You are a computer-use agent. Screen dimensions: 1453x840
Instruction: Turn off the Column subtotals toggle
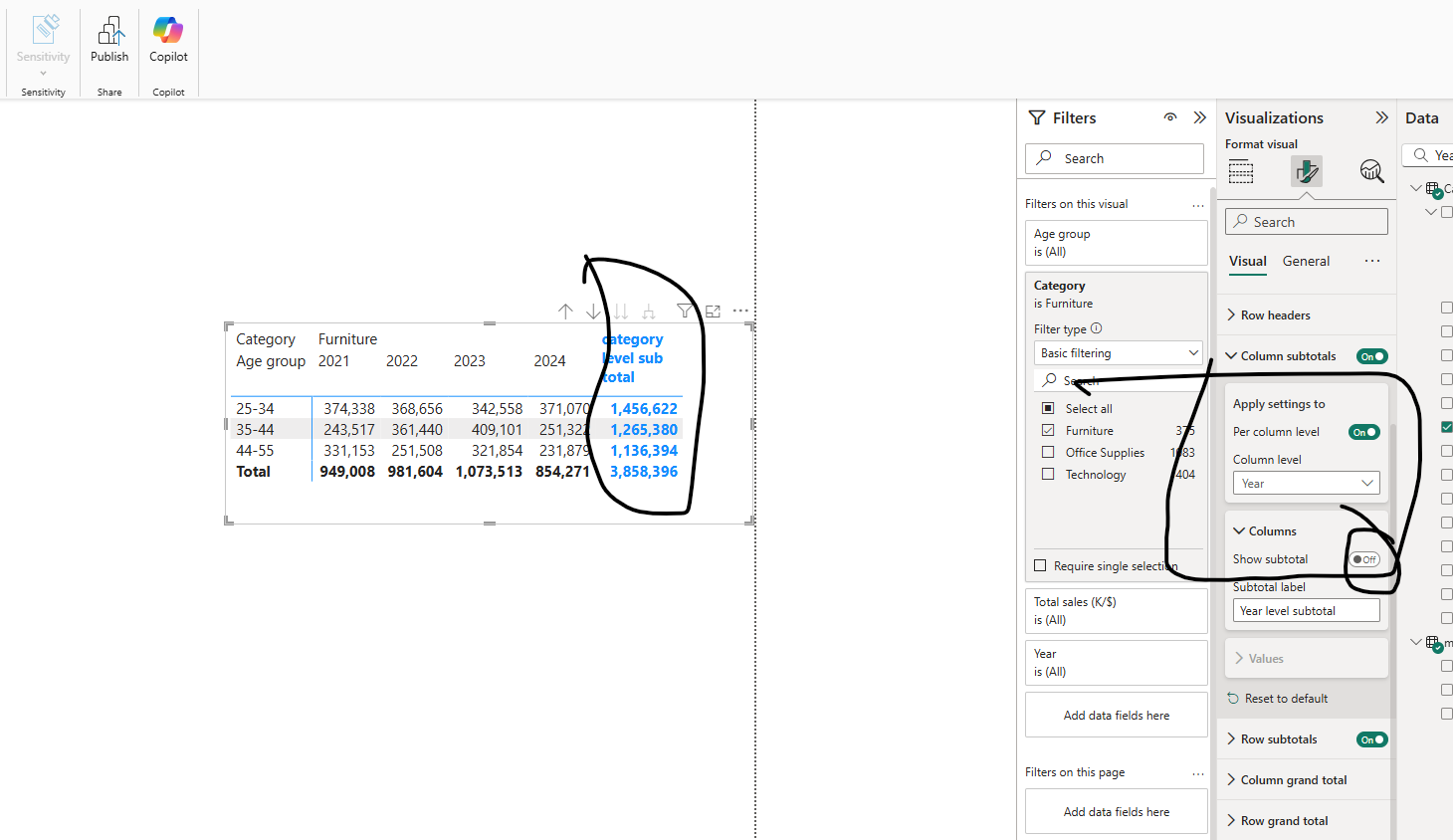[1372, 356]
